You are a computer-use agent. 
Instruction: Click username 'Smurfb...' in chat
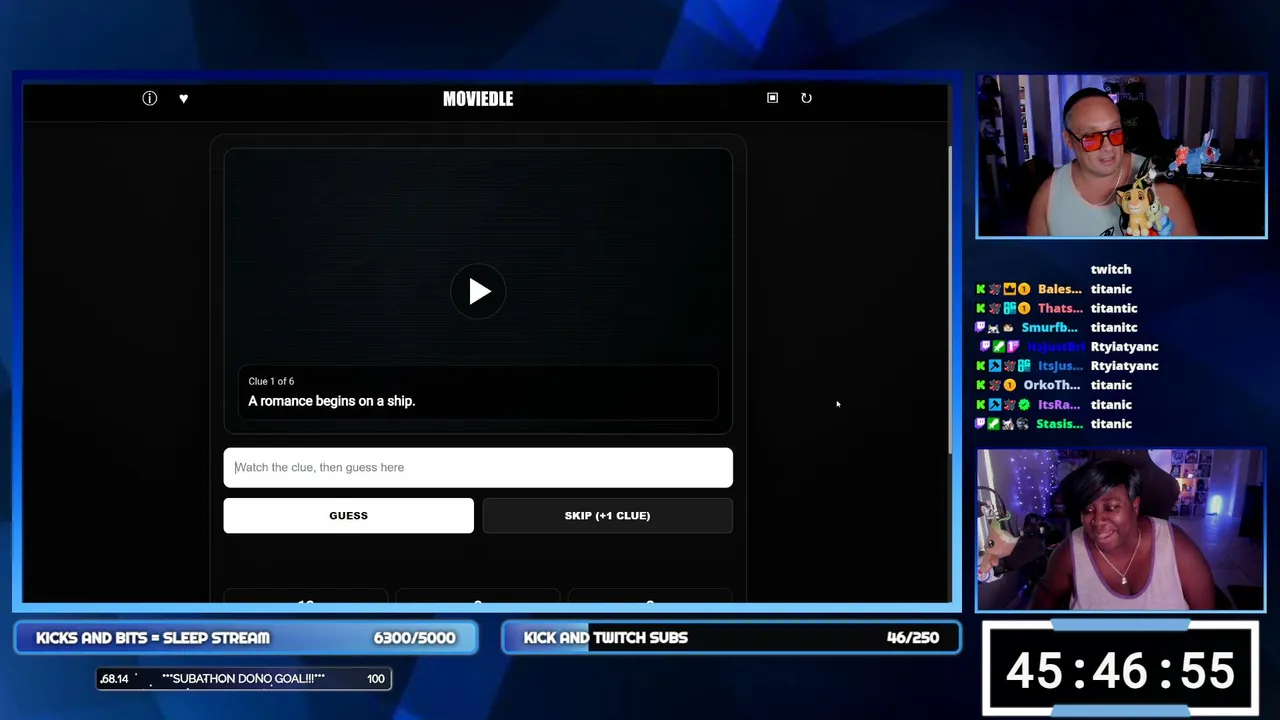[1049, 327]
